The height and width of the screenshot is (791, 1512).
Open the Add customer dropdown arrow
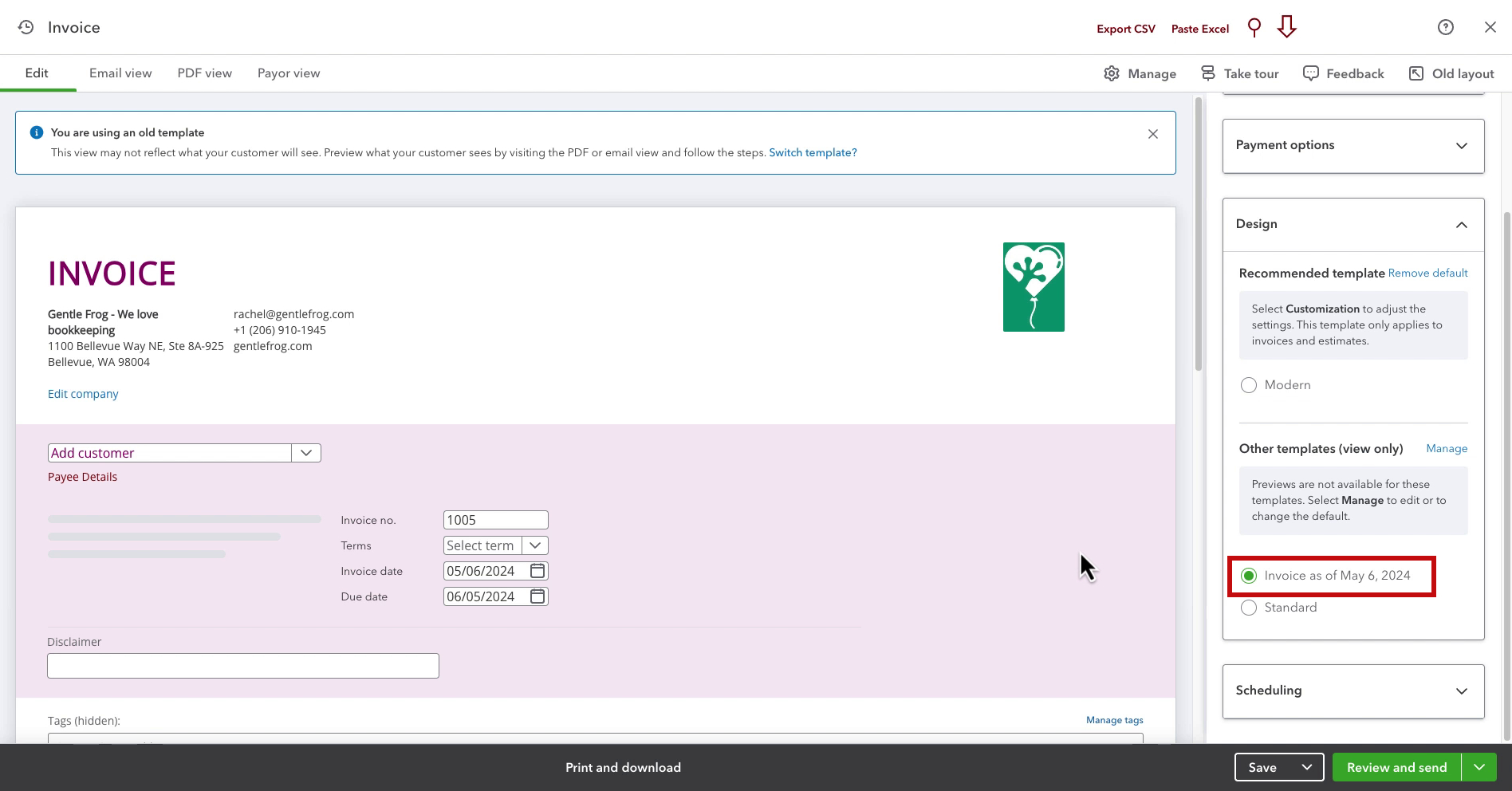(x=306, y=453)
